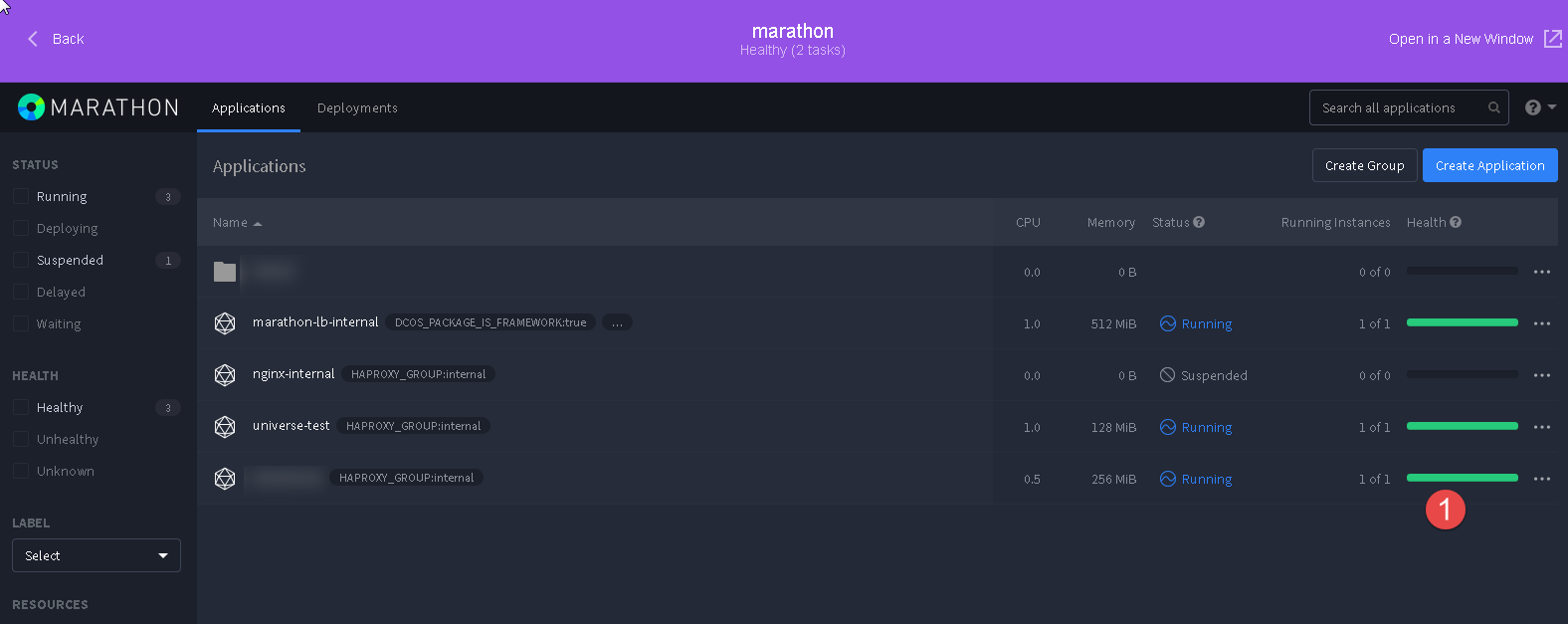Sort by the Name column header
Viewport: 1568px width, 624px height.
point(237,223)
